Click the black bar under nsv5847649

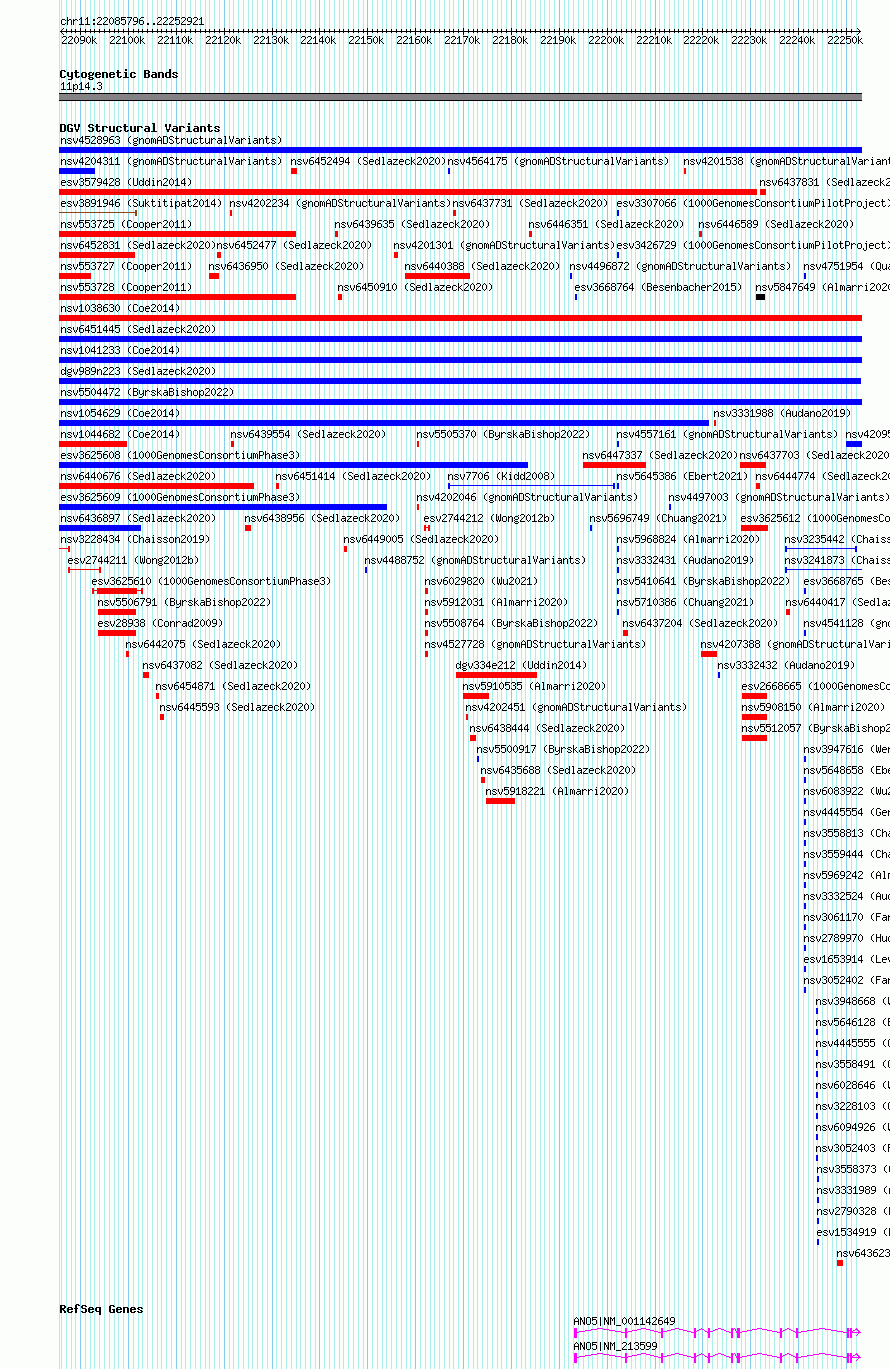point(761,297)
